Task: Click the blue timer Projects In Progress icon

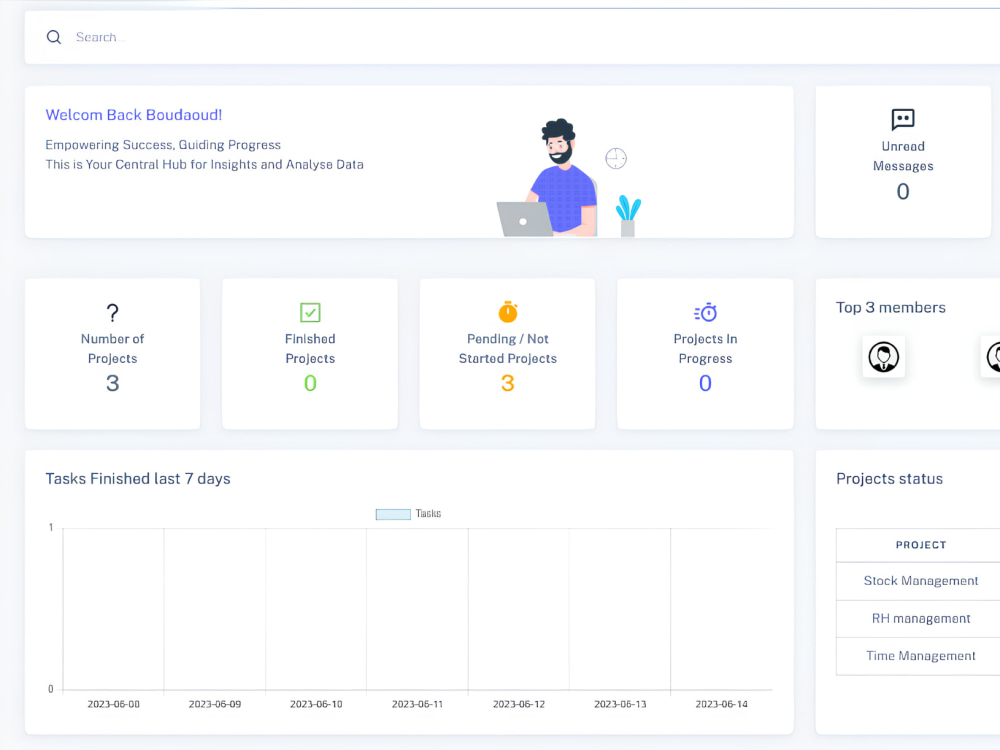Action: point(705,312)
